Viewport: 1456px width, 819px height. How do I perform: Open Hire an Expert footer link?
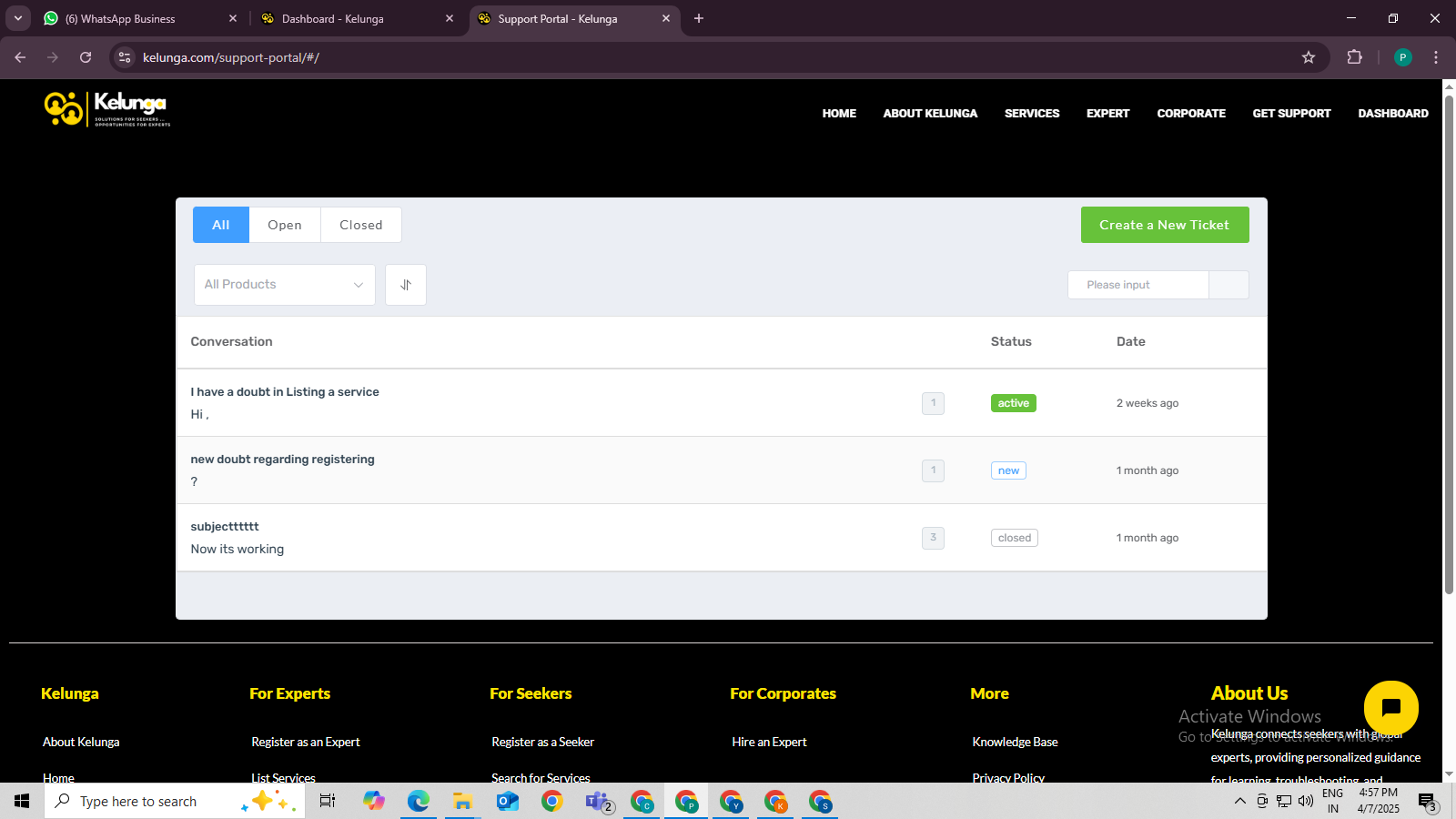(x=769, y=742)
